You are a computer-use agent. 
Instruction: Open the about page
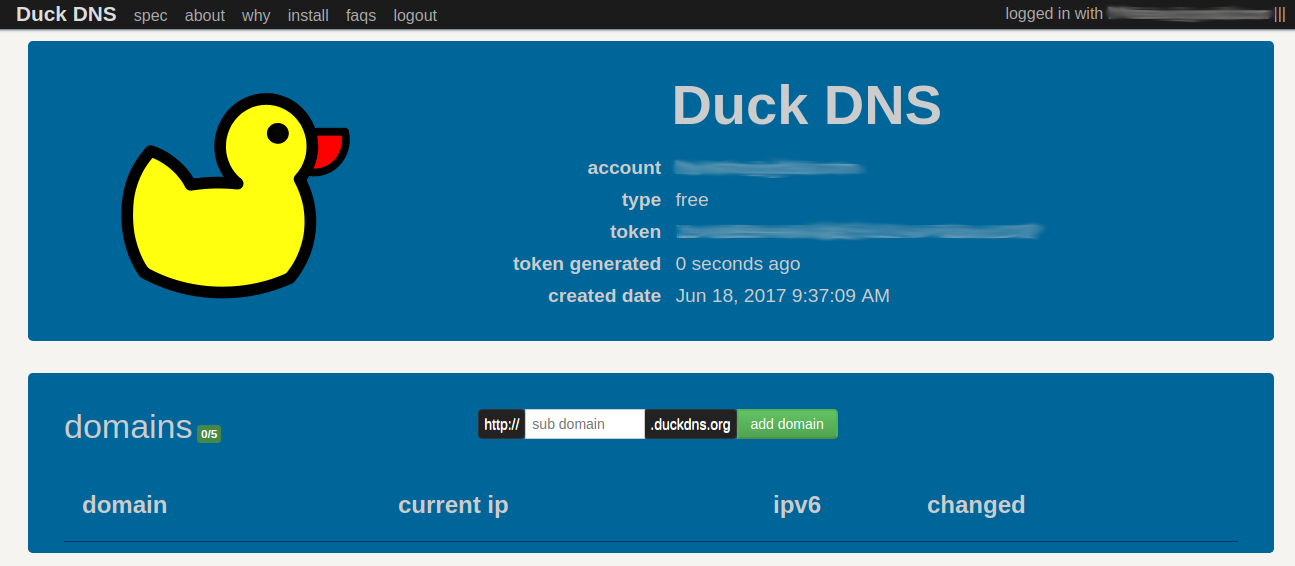point(205,15)
